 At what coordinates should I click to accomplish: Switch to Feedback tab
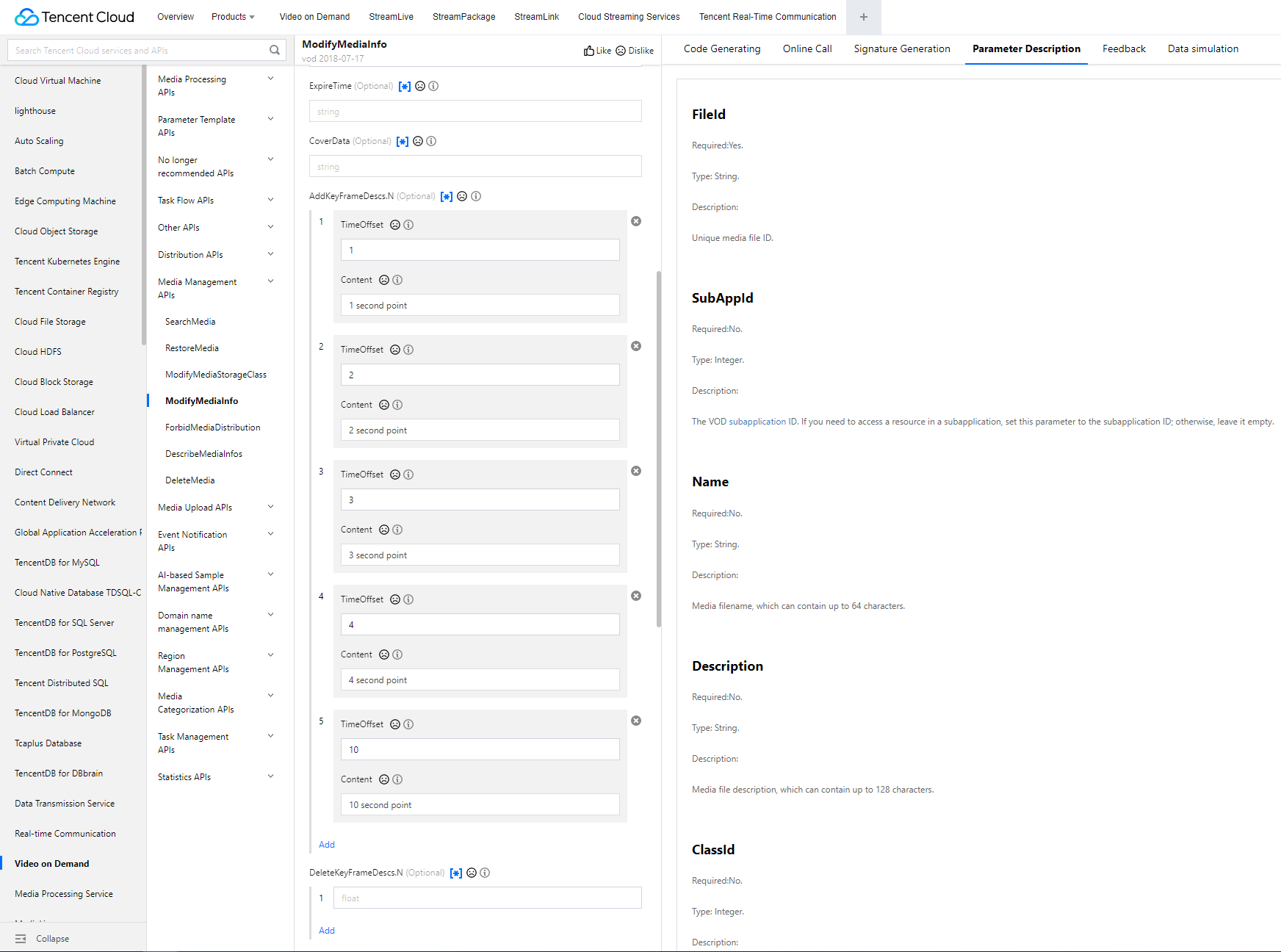[1124, 49]
